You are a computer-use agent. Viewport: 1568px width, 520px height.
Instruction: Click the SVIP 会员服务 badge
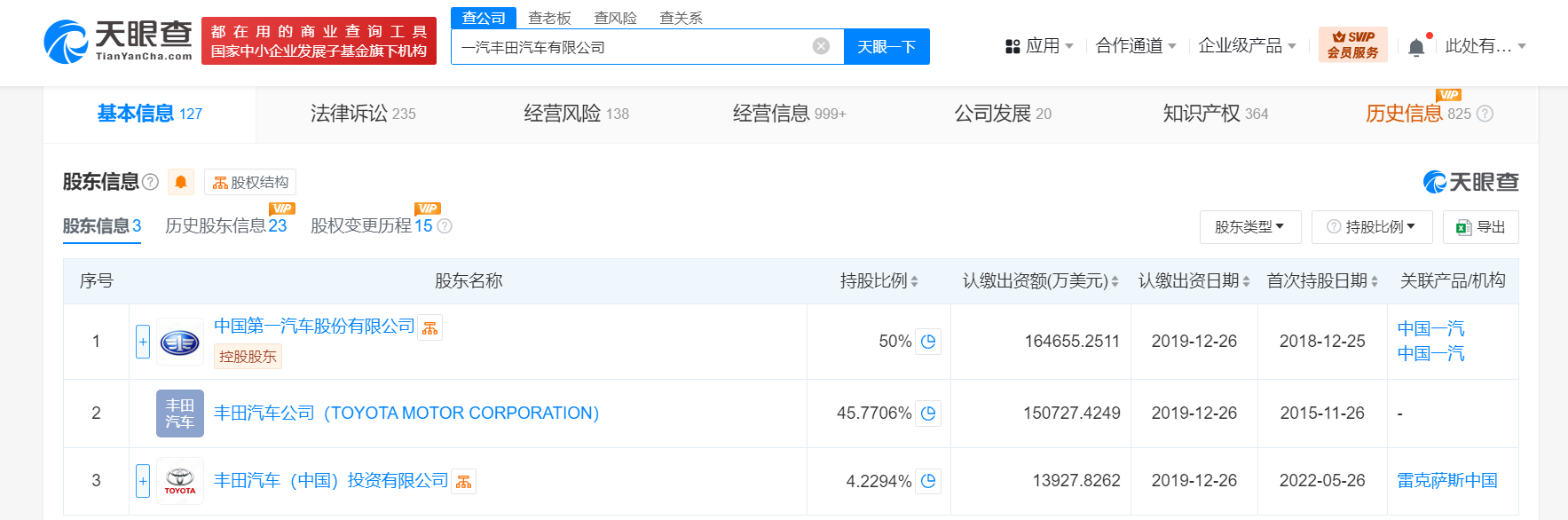(x=1352, y=45)
